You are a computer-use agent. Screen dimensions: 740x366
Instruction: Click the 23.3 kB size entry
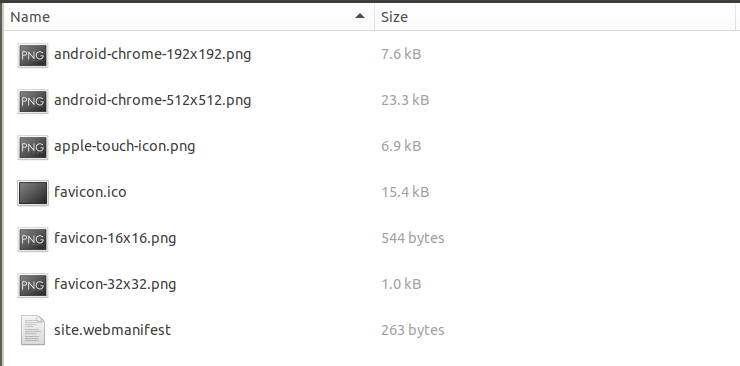click(x=405, y=100)
